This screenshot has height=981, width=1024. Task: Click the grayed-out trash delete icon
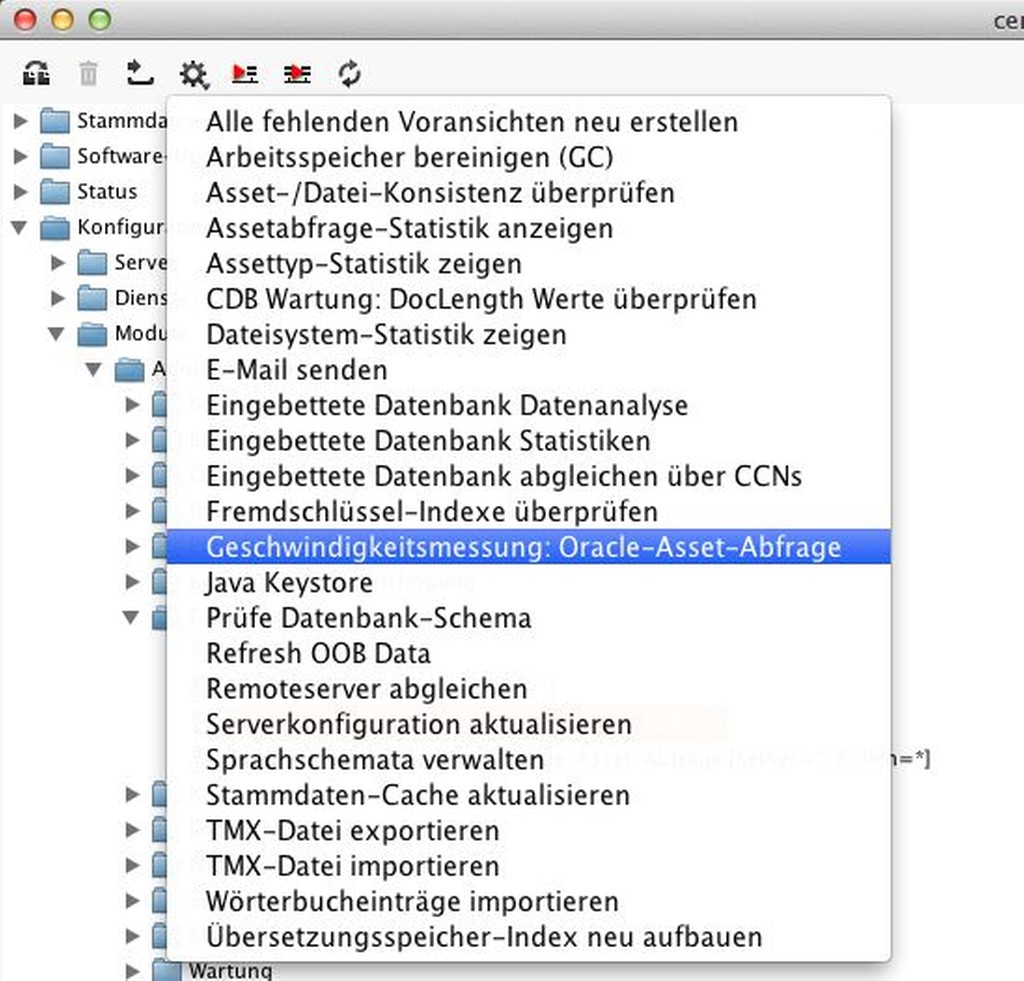(x=89, y=73)
